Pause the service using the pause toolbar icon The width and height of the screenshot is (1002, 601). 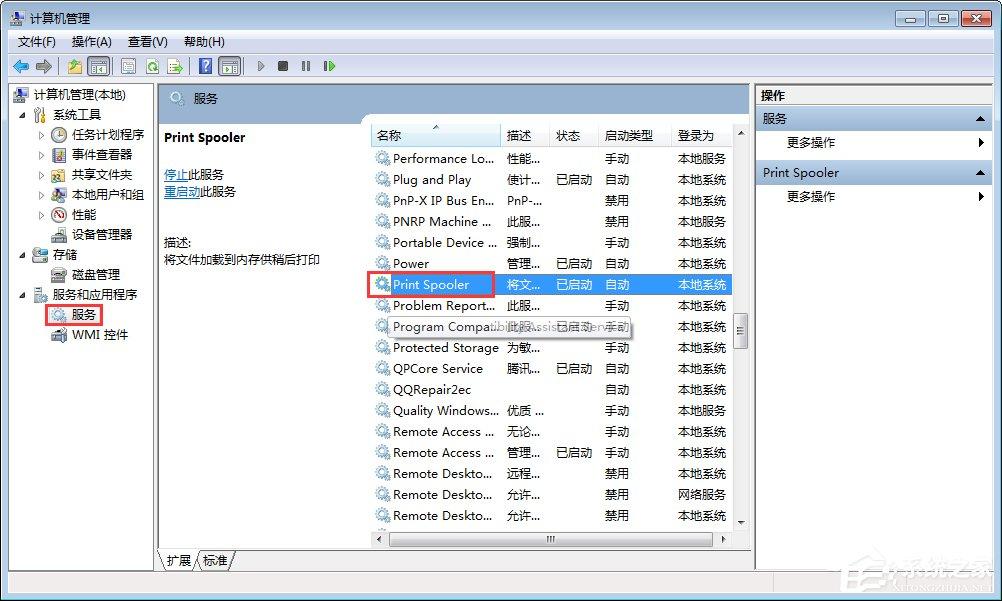[306, 66]
